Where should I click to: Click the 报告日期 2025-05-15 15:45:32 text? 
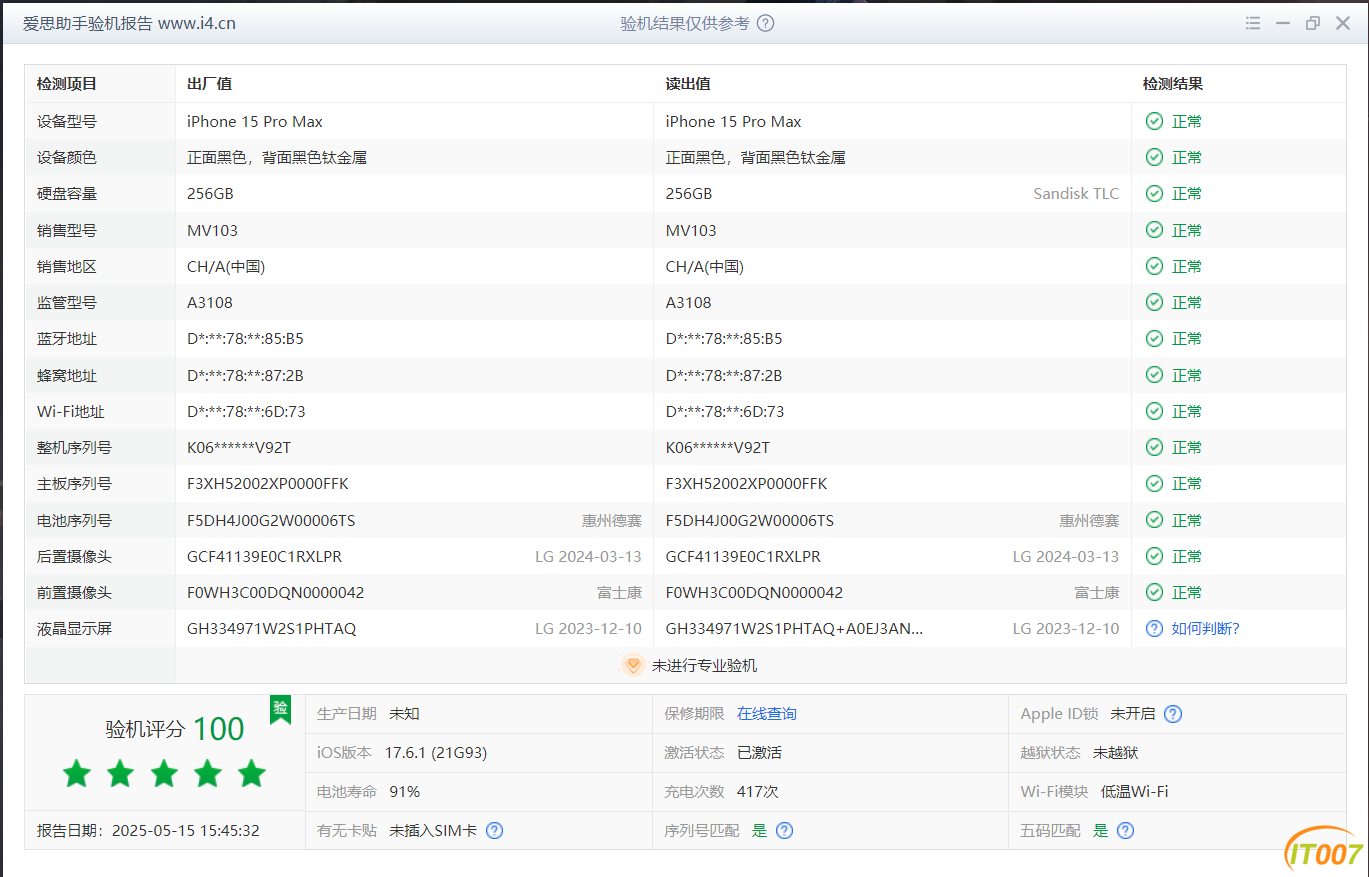click(x=148, y=831)
